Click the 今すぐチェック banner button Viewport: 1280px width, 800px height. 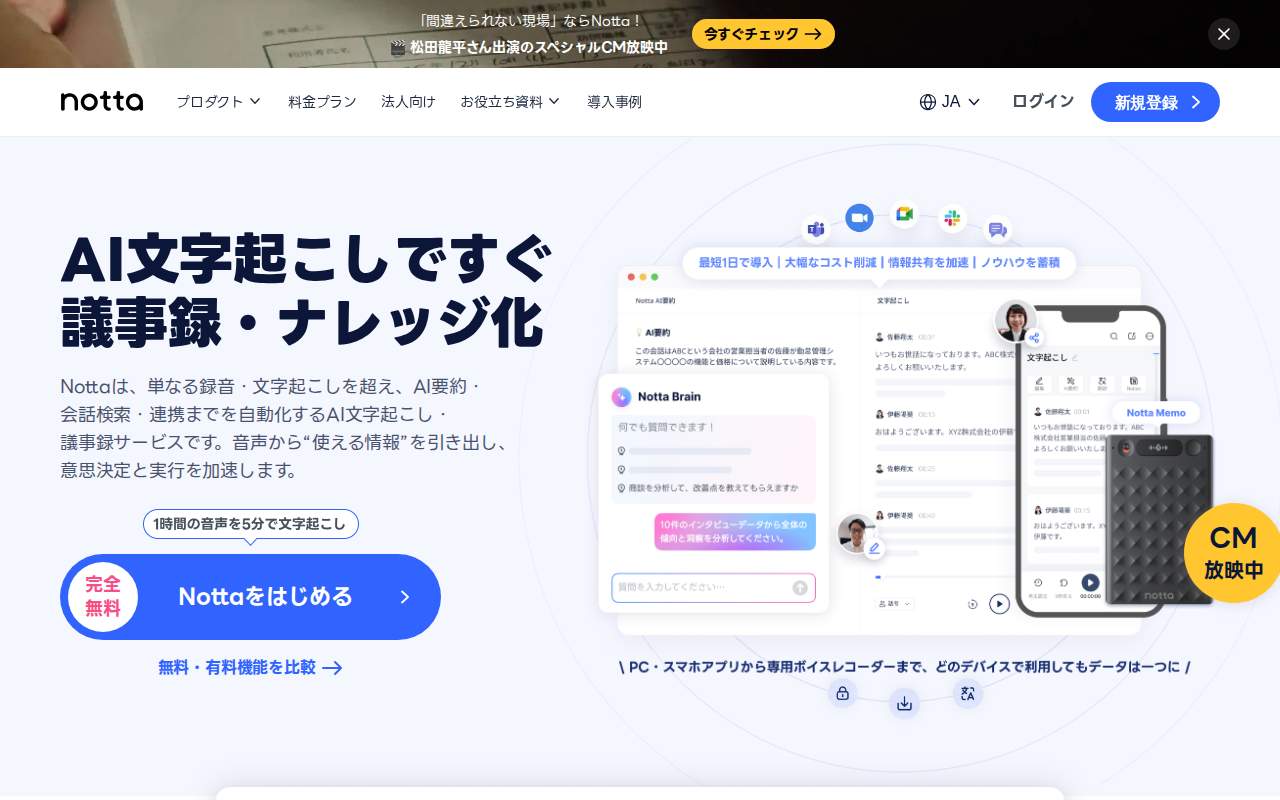tap(763, 34)
